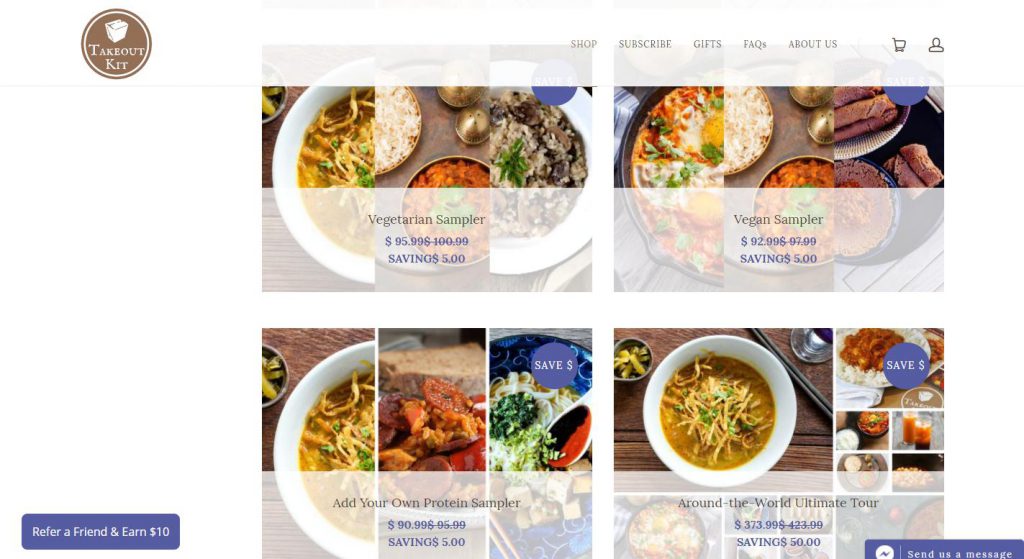
Task: Open the SHOP menu
Action: coord(584,44)
